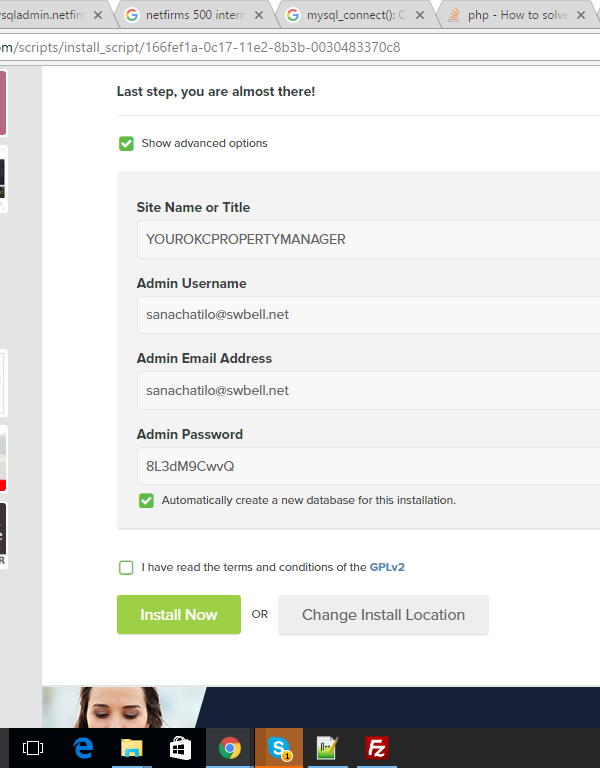
Task: Launch Microsoft Edge from the taskbar
Action: coord(83,747)
